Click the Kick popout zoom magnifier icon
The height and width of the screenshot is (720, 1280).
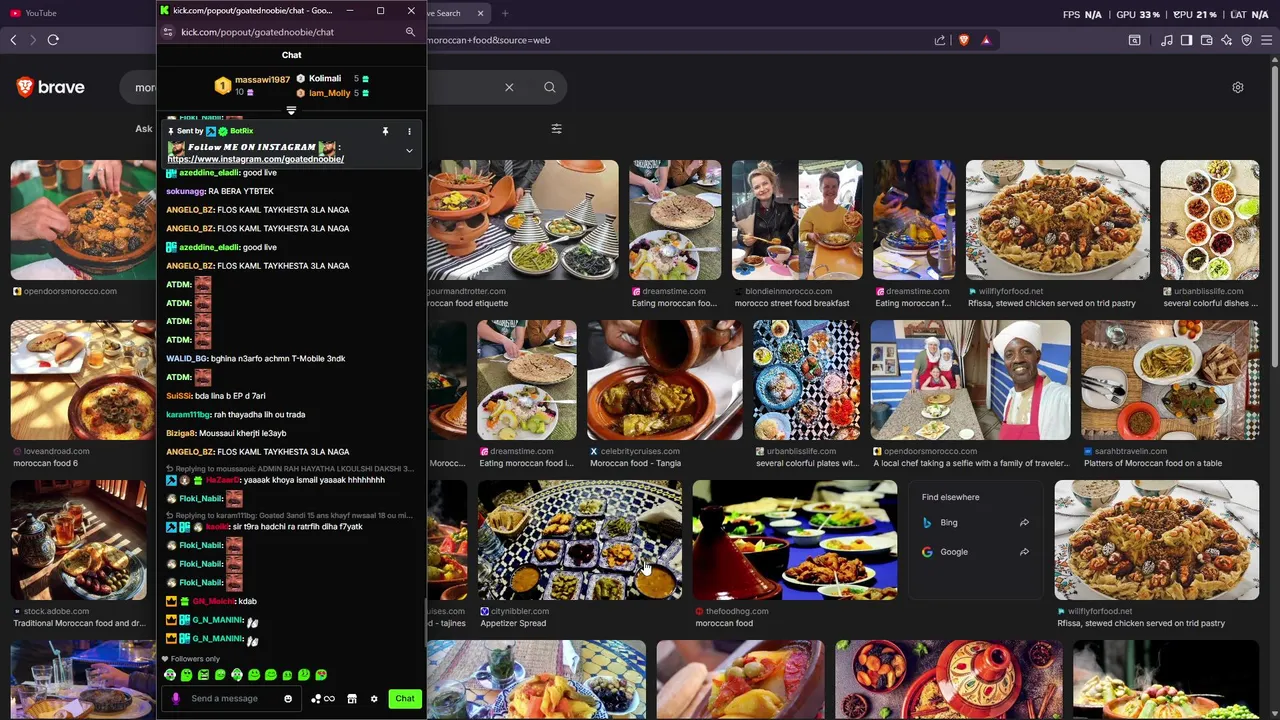click(x=410, y=32)
